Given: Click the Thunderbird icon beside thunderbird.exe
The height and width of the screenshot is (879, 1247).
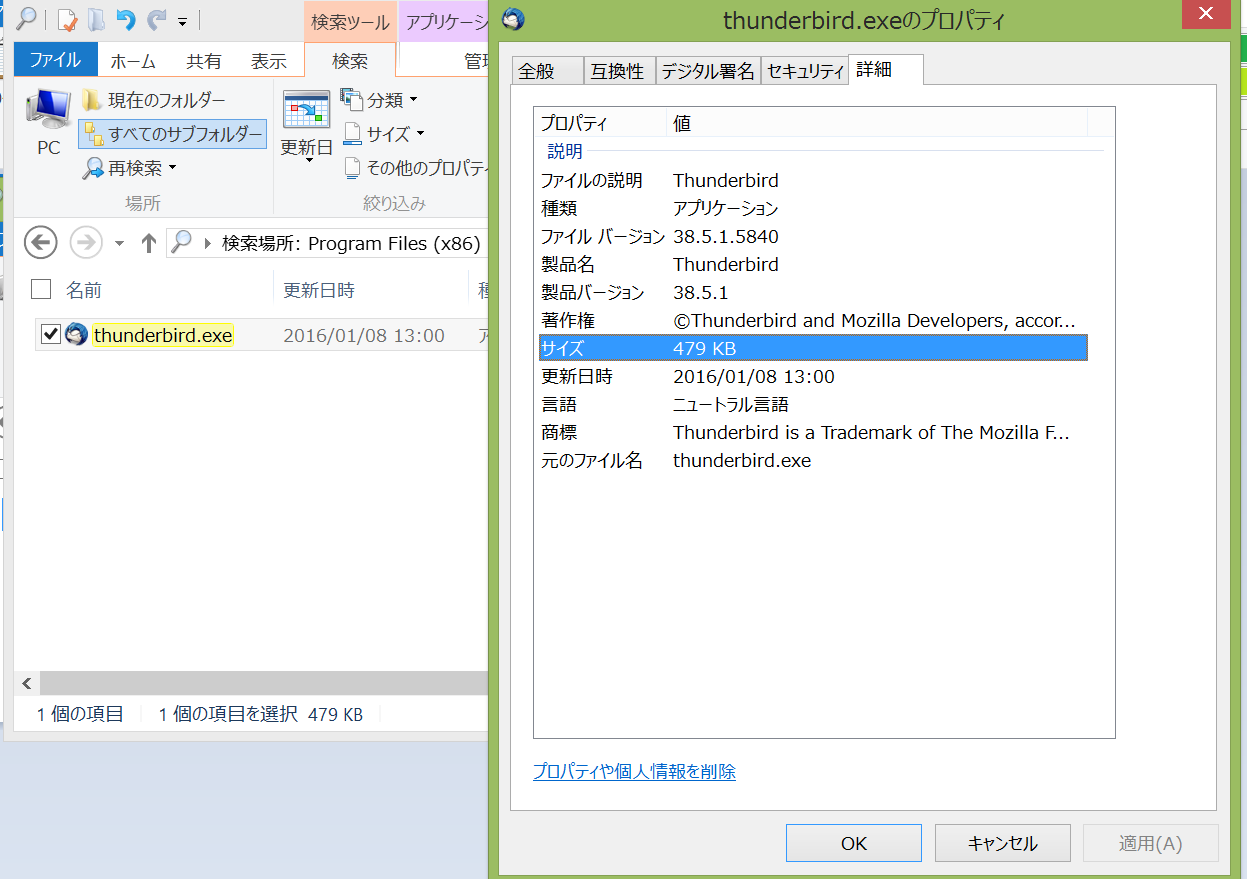Looking at the screenshot, I should (x=77, y=335).
